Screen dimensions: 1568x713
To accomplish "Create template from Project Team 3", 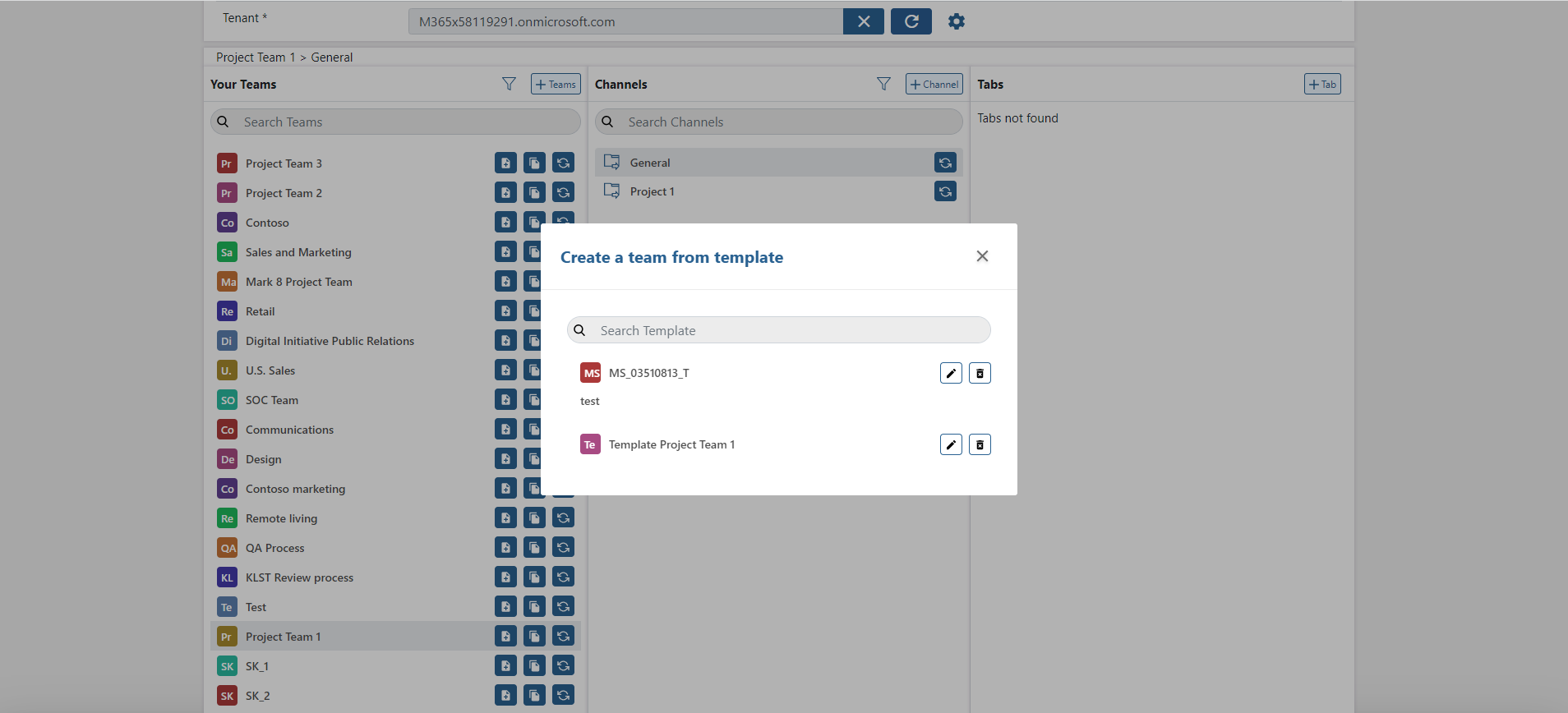I will click(505, 163).
